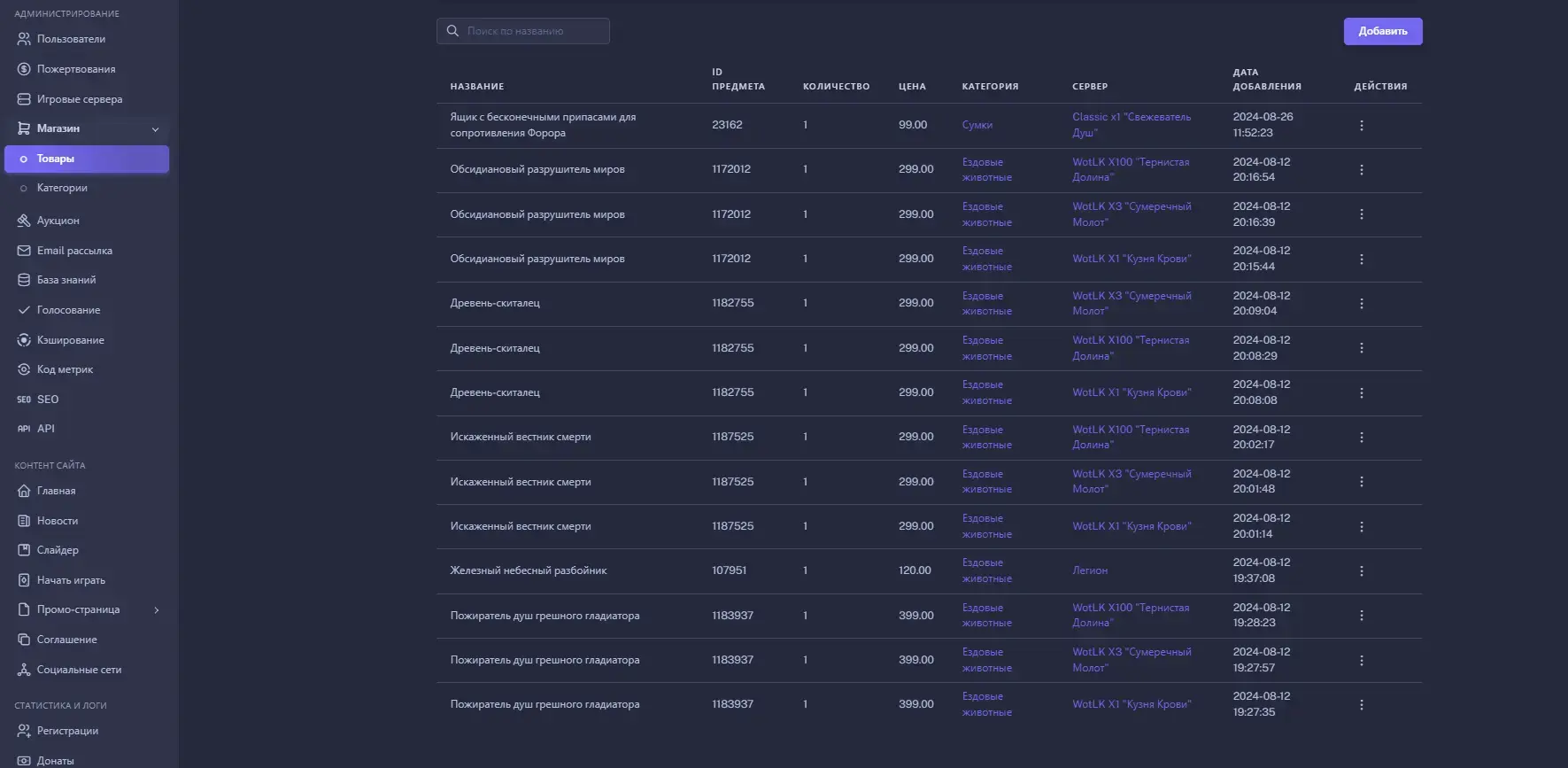Open actions for Пожиратель душ added 19:27:35
This screenshot has height=768, width=1568.
point(1361,705)
